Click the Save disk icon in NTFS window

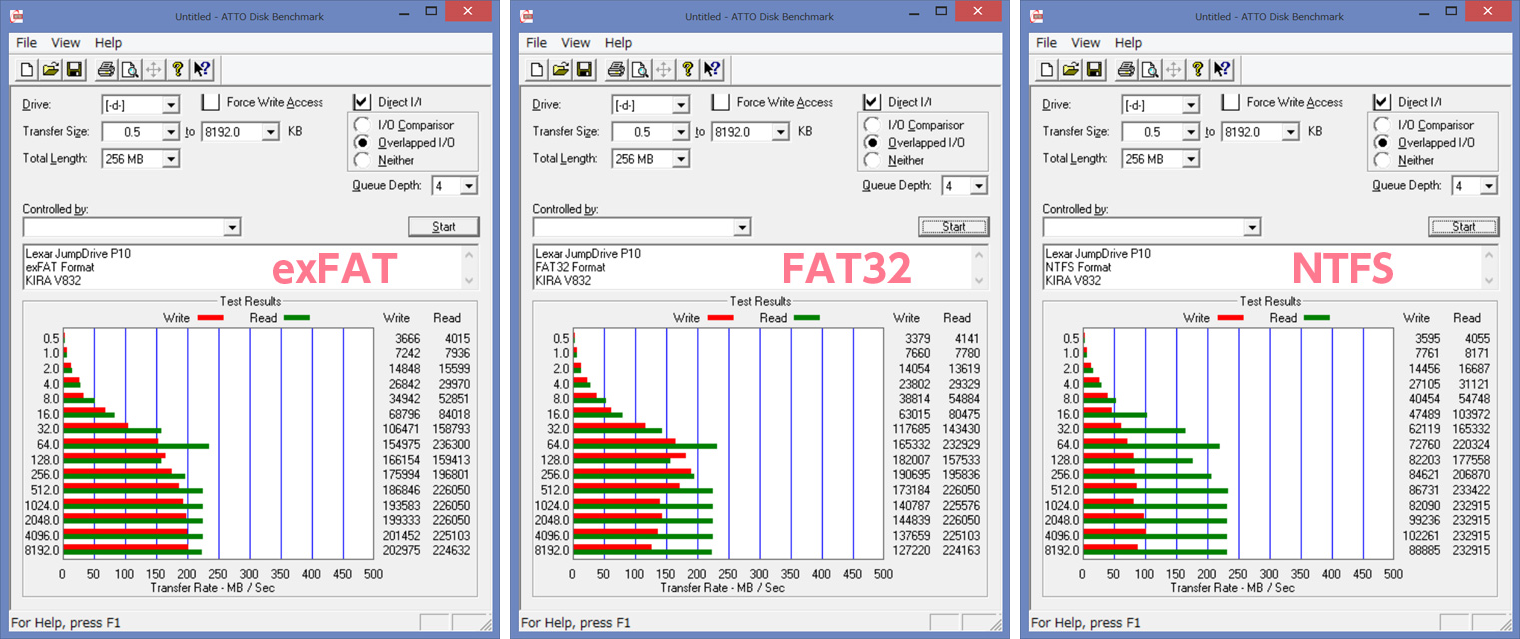[1094, 69]
